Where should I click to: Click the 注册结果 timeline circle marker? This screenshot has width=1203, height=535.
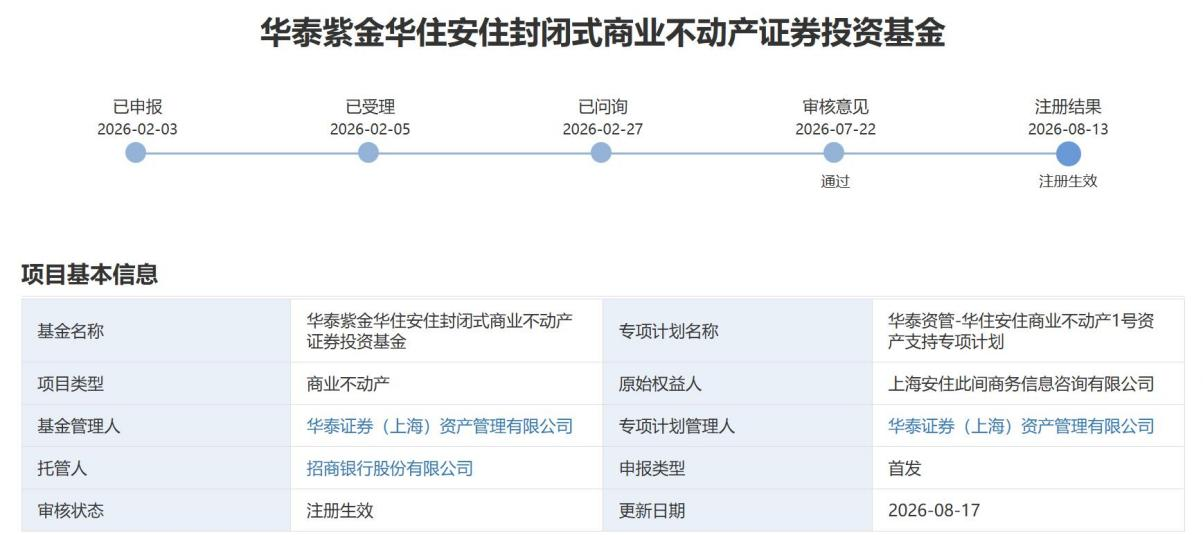(x=1068, y=153)
